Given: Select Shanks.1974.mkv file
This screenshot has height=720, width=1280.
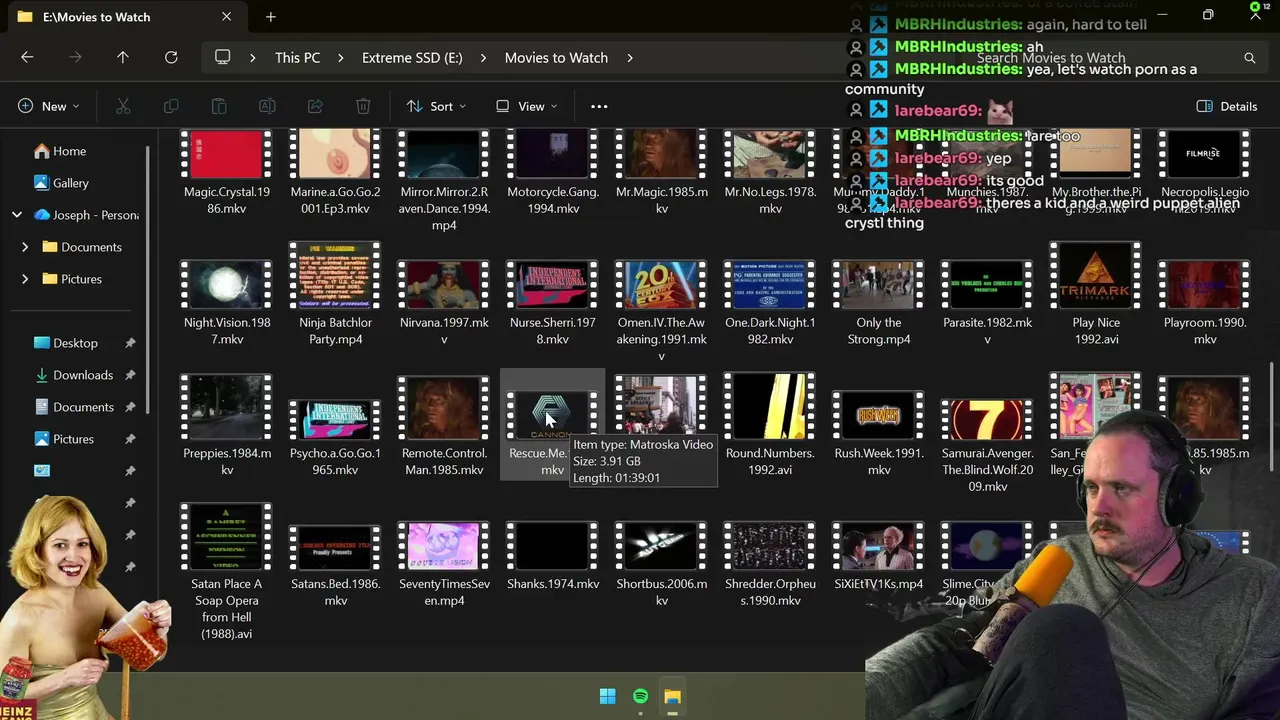Looking at the screenshot, I should 553,558.
